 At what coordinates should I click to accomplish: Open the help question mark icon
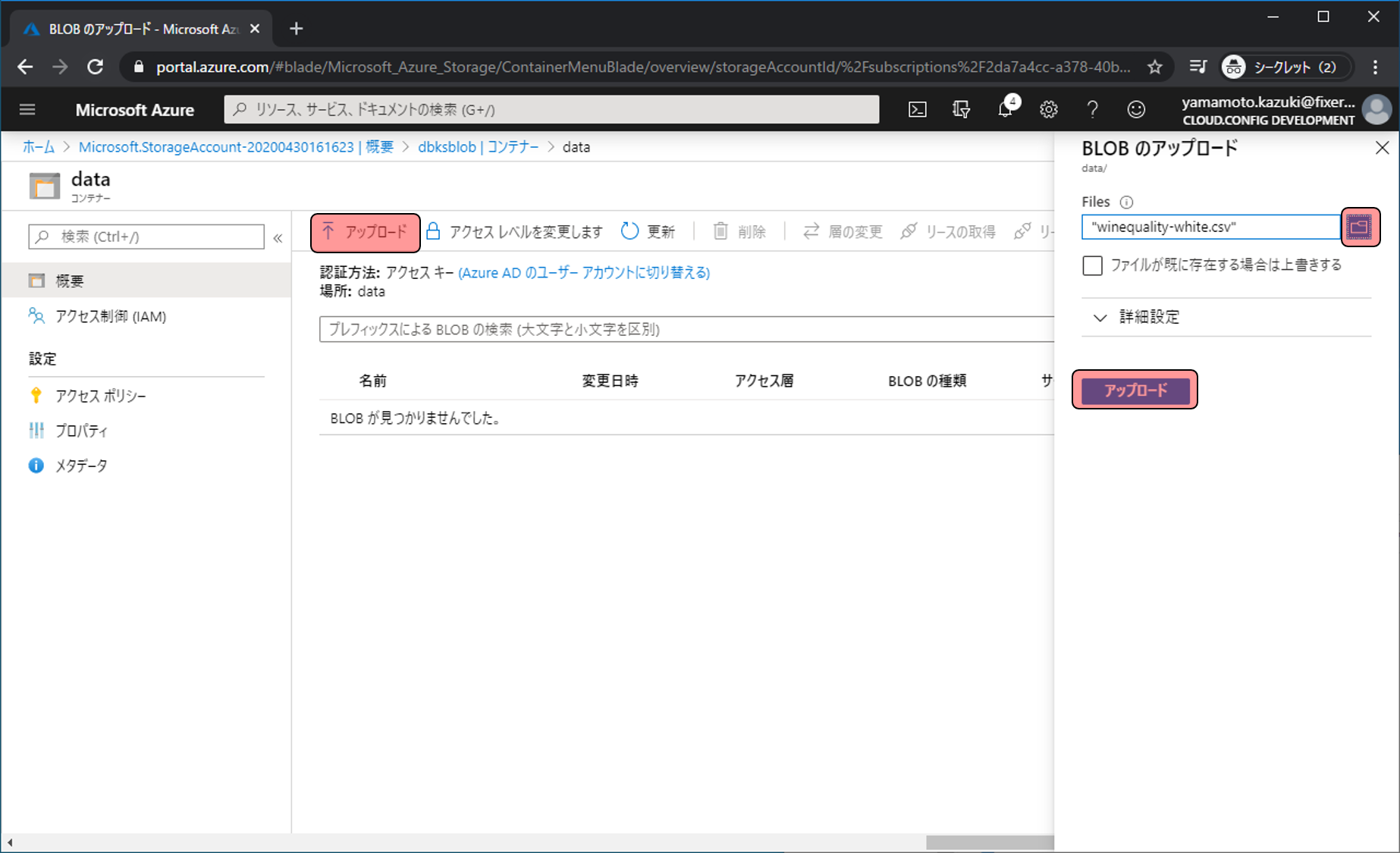(1092, 110)
